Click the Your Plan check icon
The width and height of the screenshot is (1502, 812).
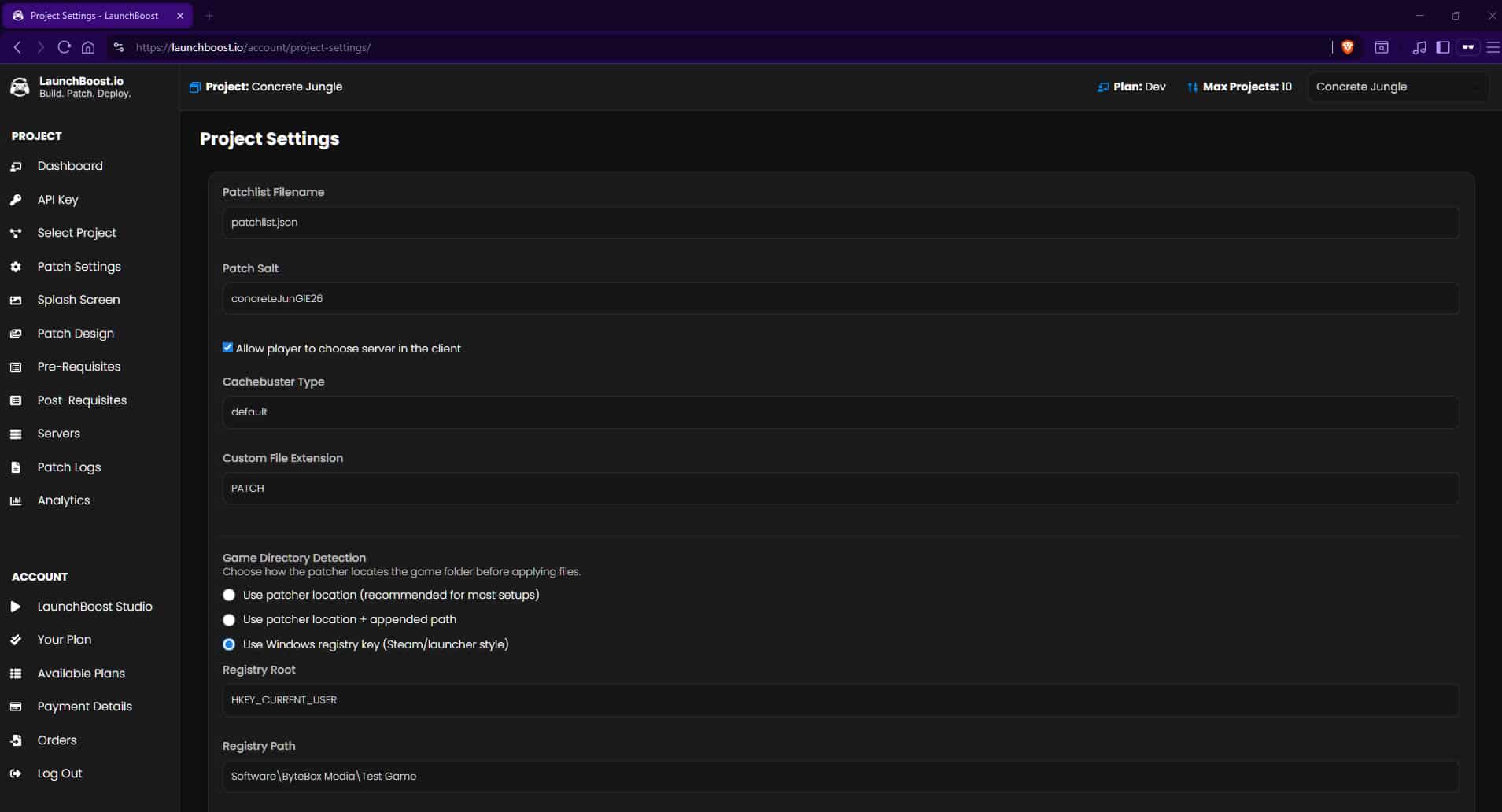click(16, 640)
